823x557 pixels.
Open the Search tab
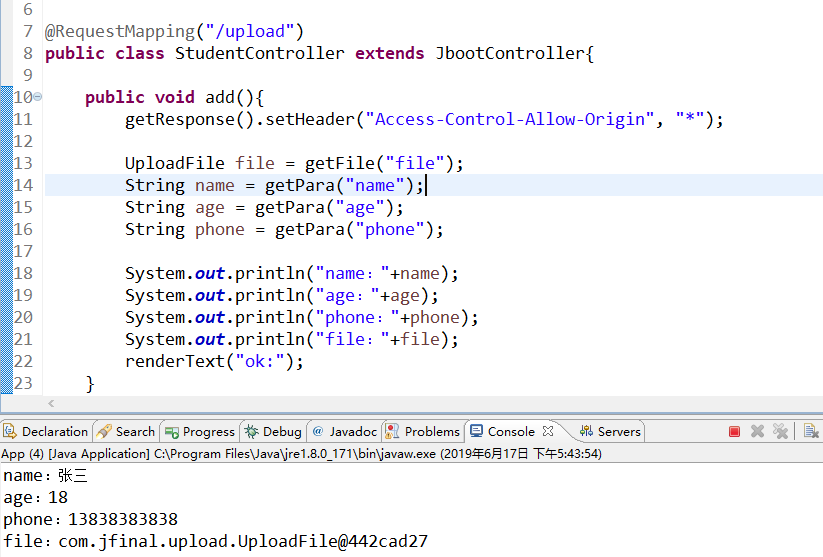pyautogui.click(x=126, y=432)
